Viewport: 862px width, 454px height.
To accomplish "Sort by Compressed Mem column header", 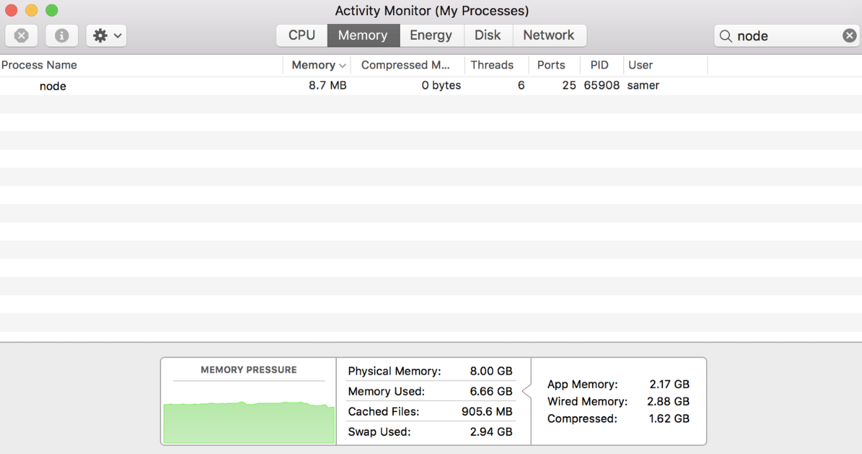I will pyautogui.click(x=407, y=65).
